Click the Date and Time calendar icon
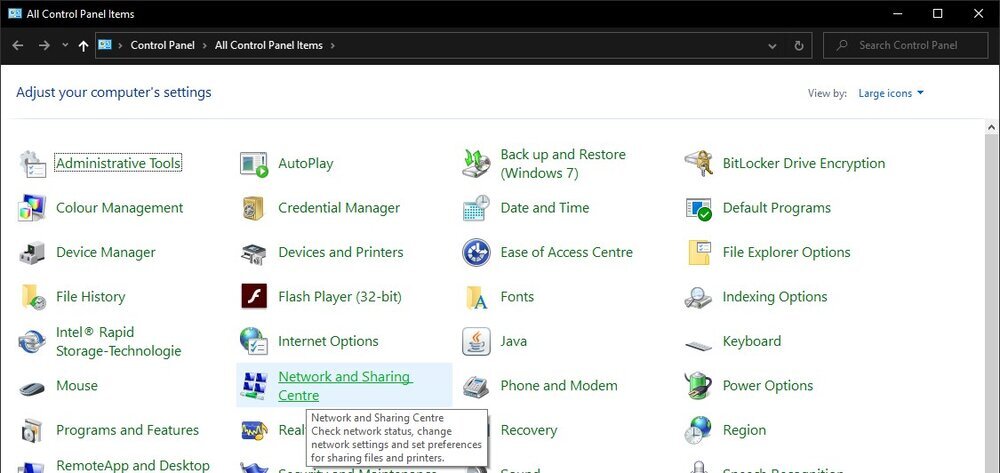Viewport: 1000px width, 473px height. [x=476, y=208]
